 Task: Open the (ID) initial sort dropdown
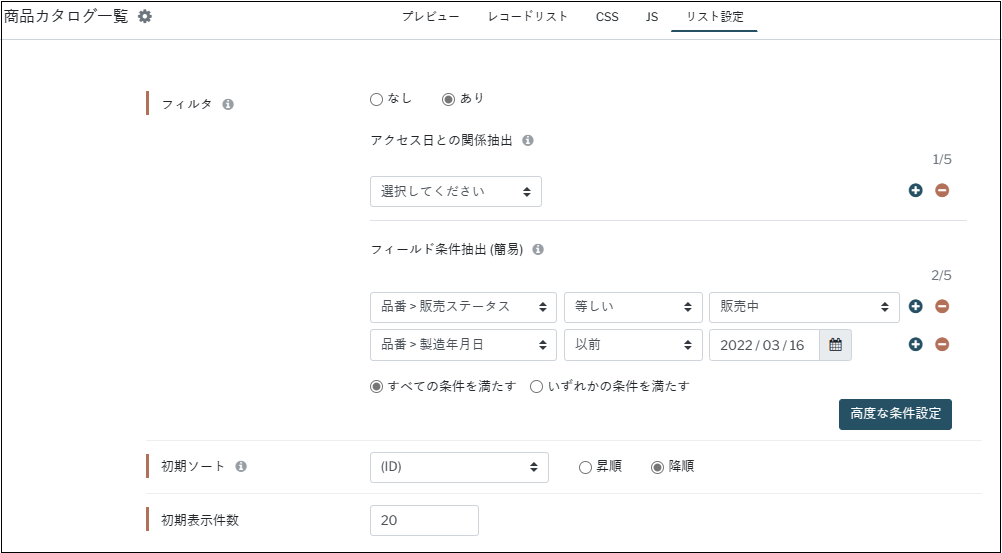point(459,467)
